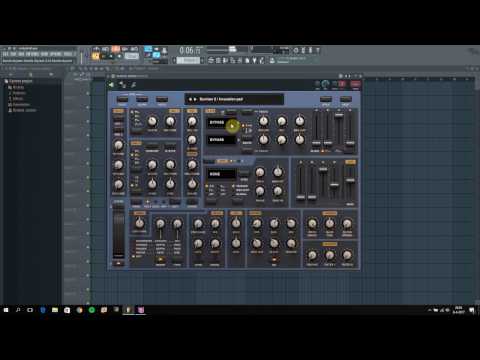Toggle the orange pattern/song mode button
Image resolution: width=480 pixels, height=360 pixels.
(96, 56)
